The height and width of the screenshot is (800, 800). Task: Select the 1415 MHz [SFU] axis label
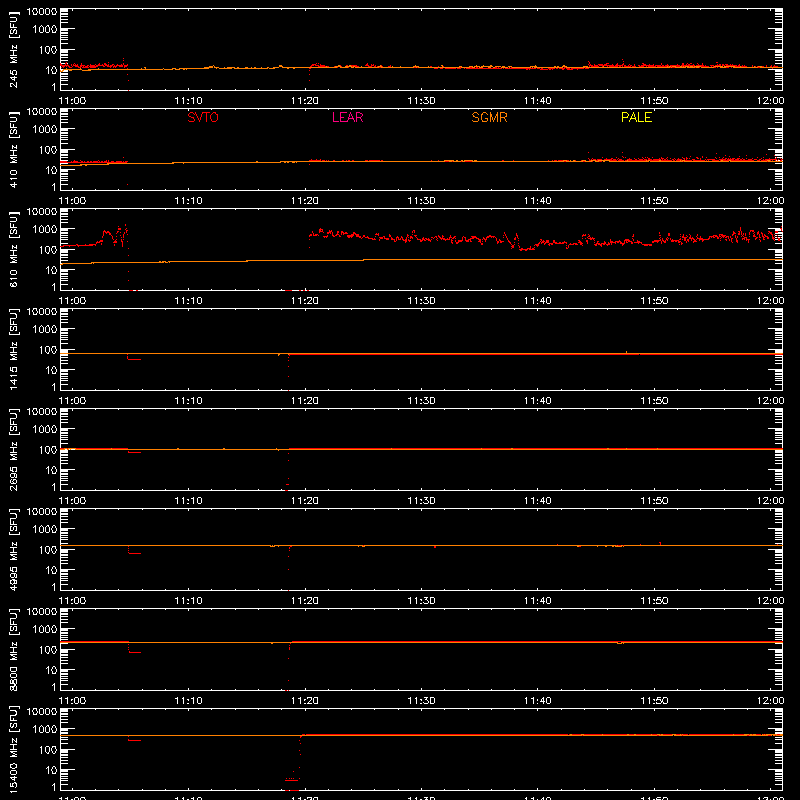pyautogui.click(x=14, y=350)
